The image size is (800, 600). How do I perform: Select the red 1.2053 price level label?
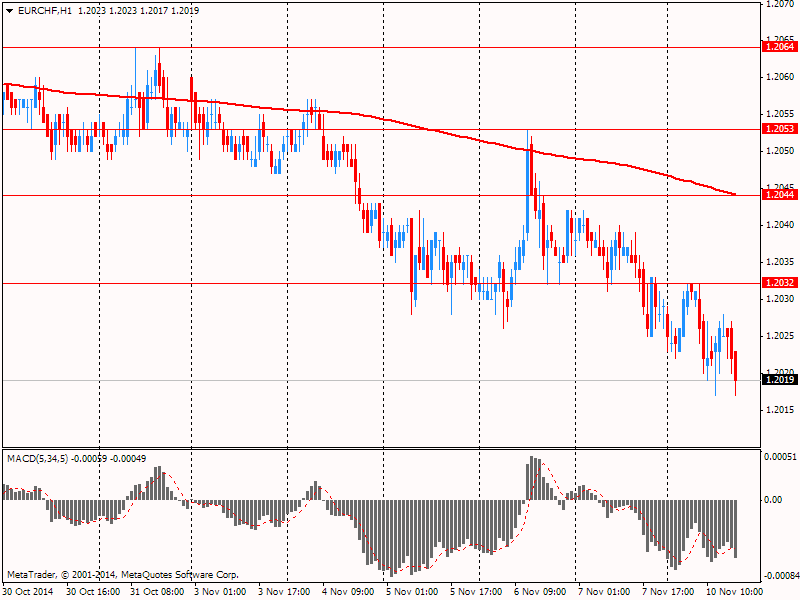click(779, 129)
